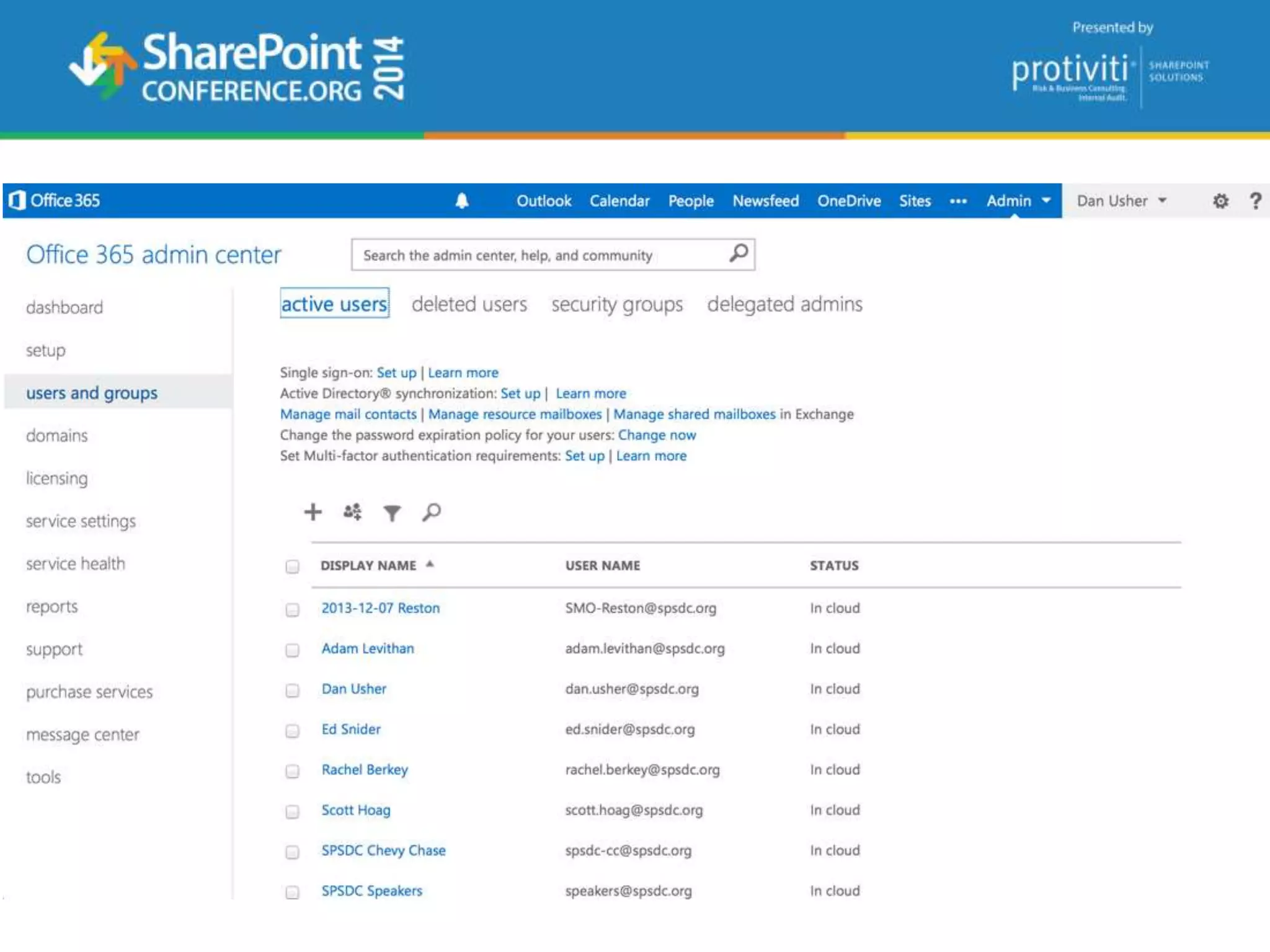Expand the more apps ellipsis menu
1270x952 pixels.
click(x=958, y=201)
